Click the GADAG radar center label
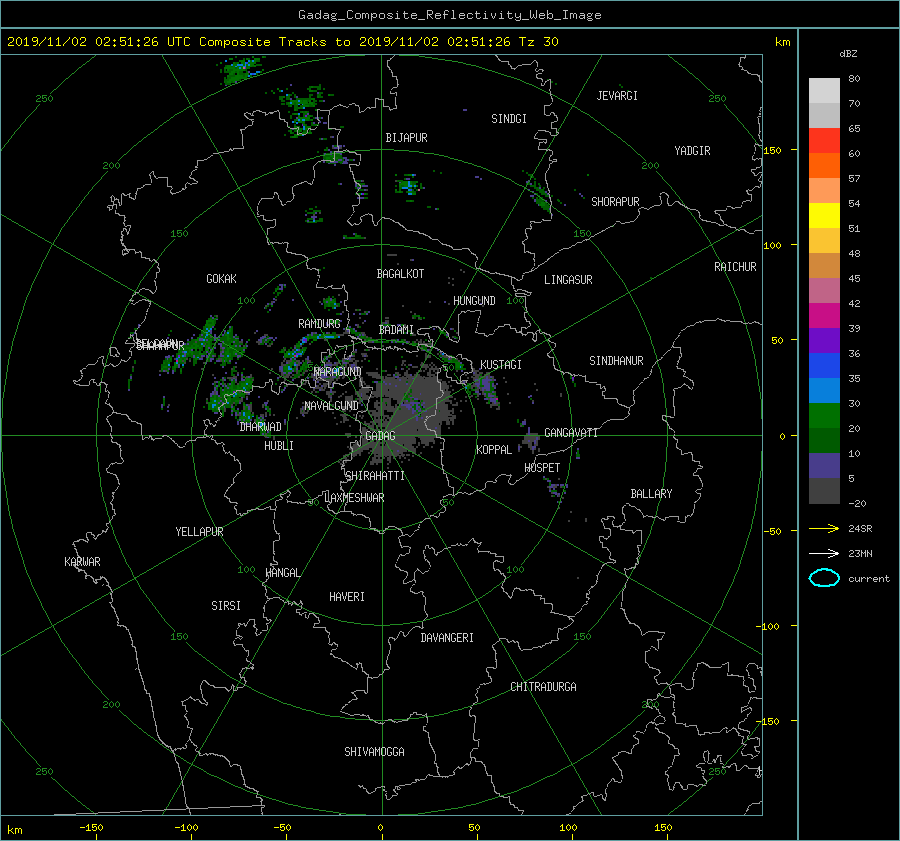Screen dimensions: 900x841 click(380, 436)
